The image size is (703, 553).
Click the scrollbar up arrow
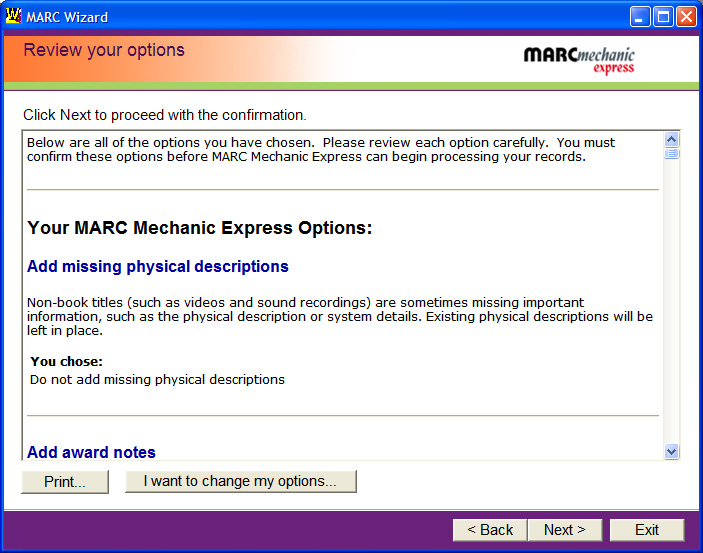pos(671,139)
